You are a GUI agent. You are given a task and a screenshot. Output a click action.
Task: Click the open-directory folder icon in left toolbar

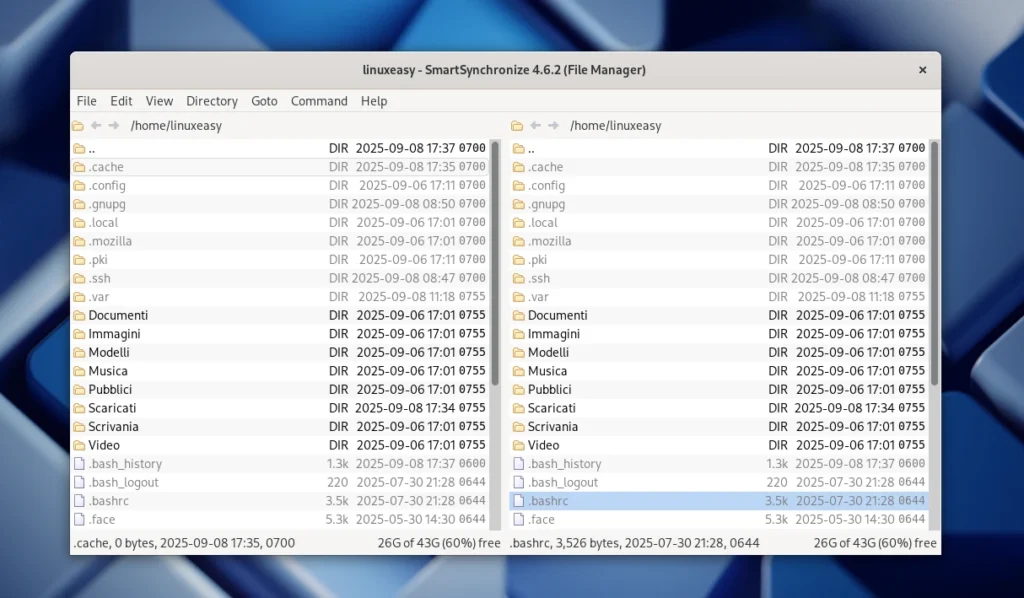pos(79,125)
